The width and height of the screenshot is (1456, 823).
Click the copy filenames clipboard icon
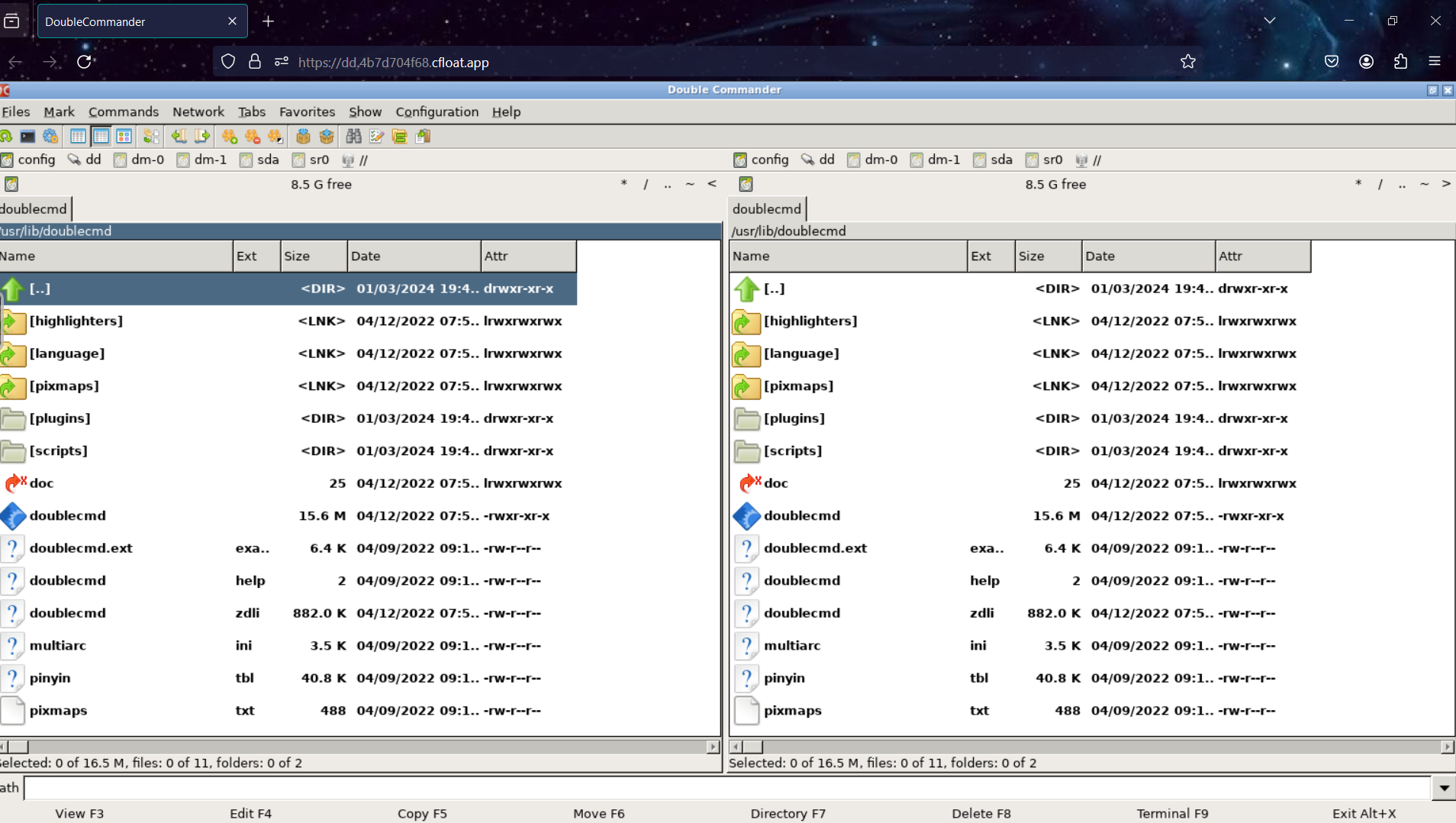click(423, 137)
